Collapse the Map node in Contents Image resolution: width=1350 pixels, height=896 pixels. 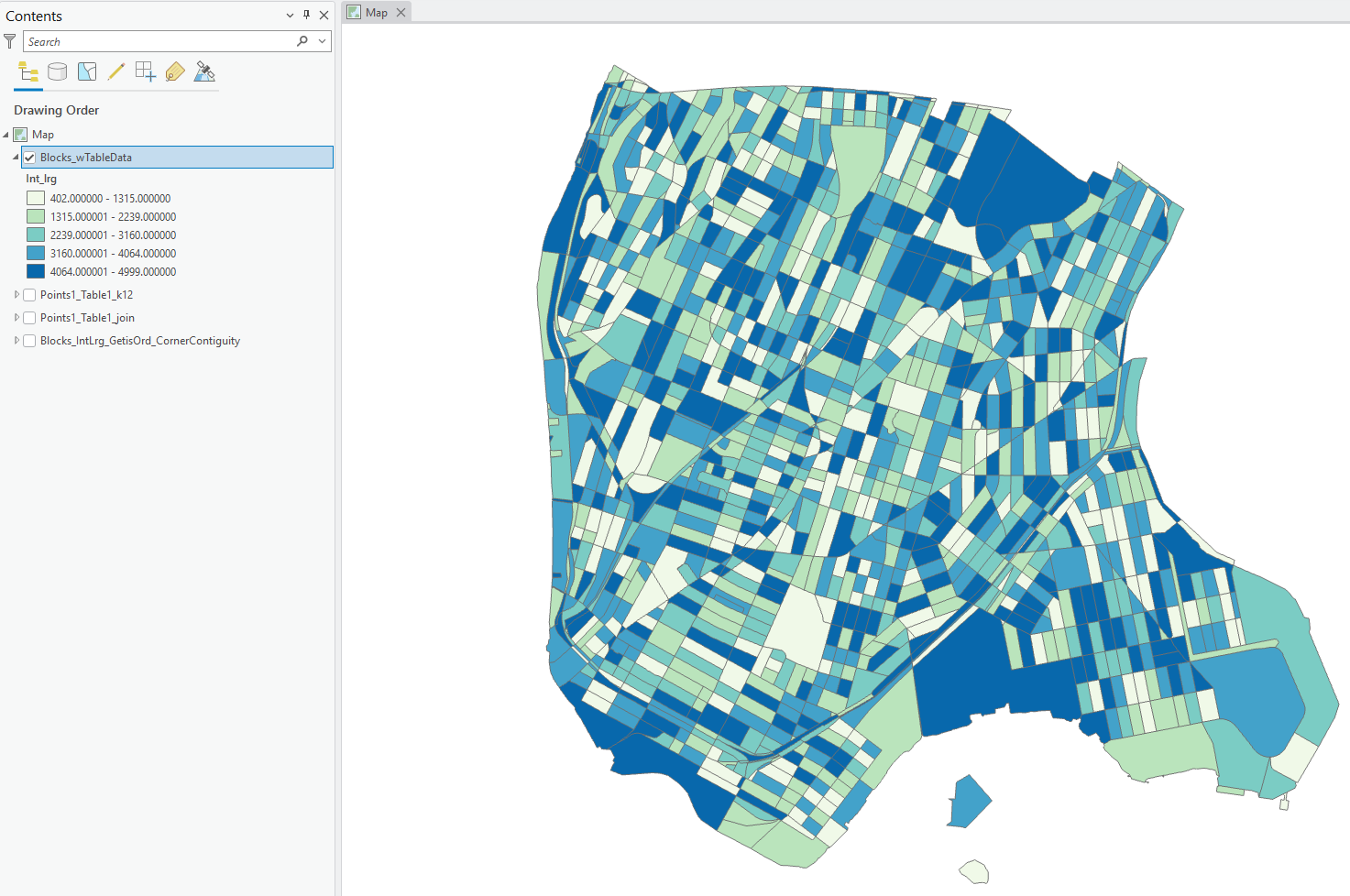5,134
